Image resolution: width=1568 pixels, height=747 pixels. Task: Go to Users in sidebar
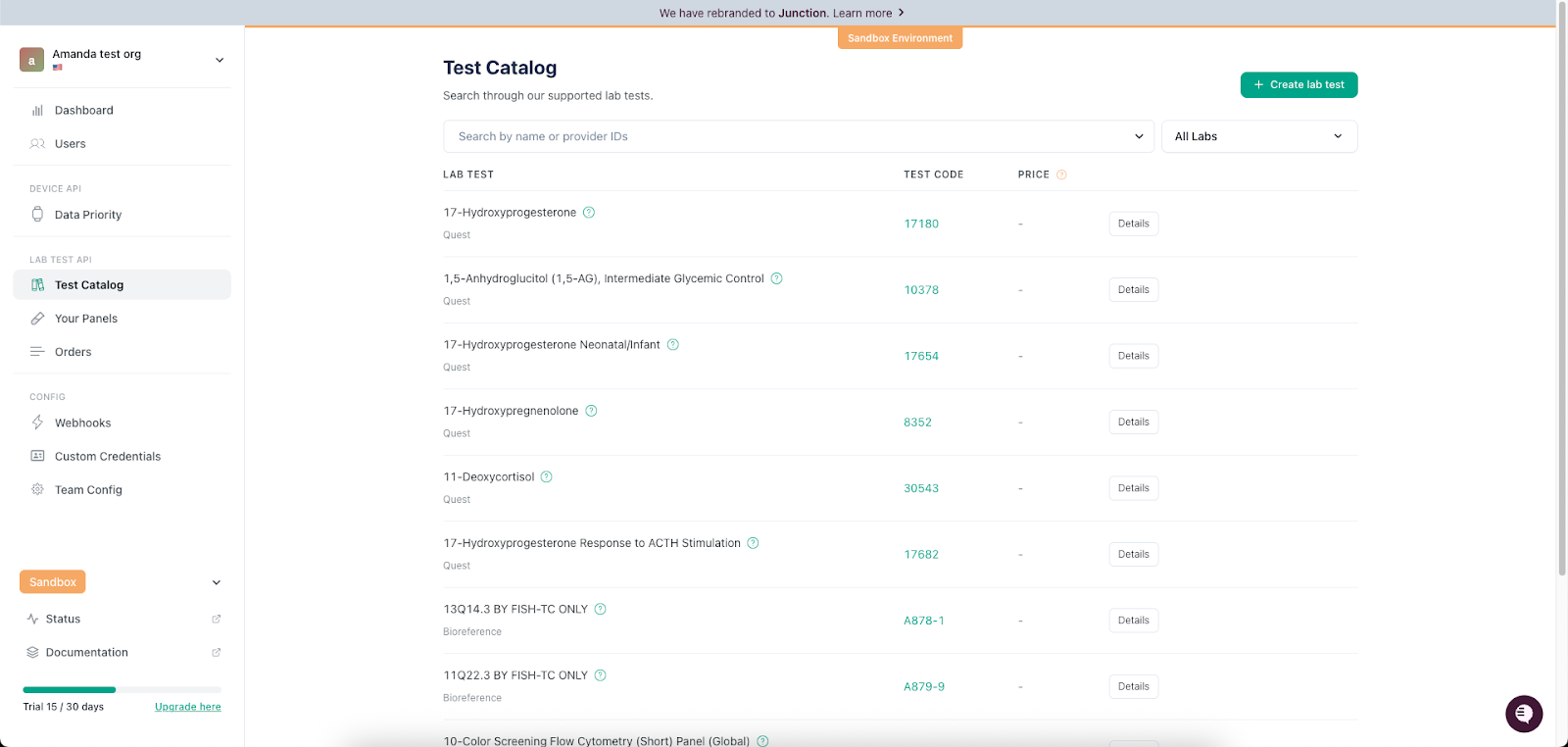[x=122, y=144]
